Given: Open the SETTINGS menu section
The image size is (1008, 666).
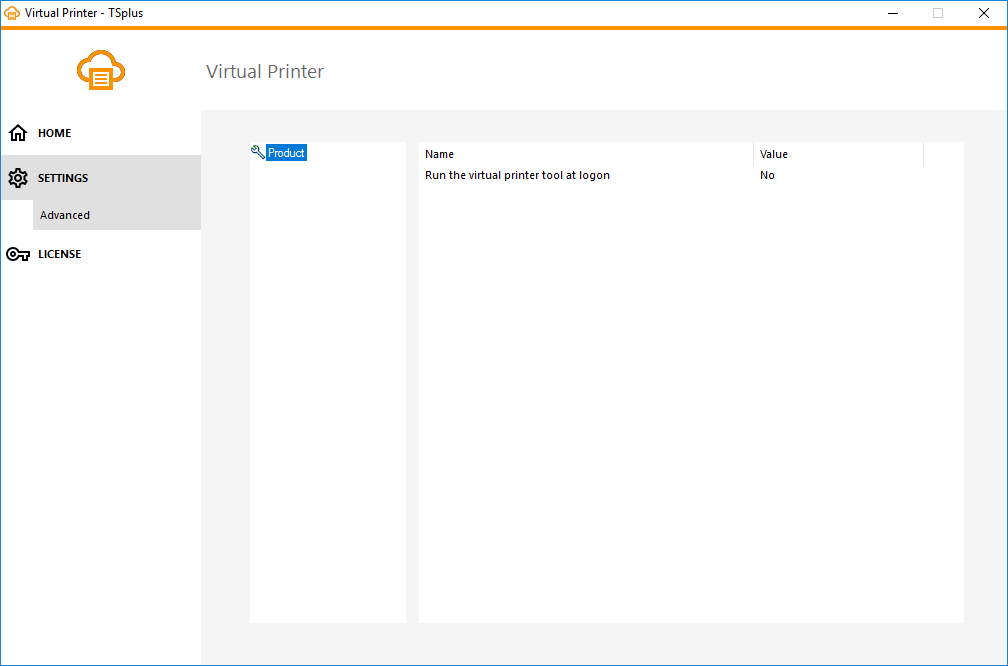Looking at the screenshot, I should pyautogui.click(x=63, y=177).
